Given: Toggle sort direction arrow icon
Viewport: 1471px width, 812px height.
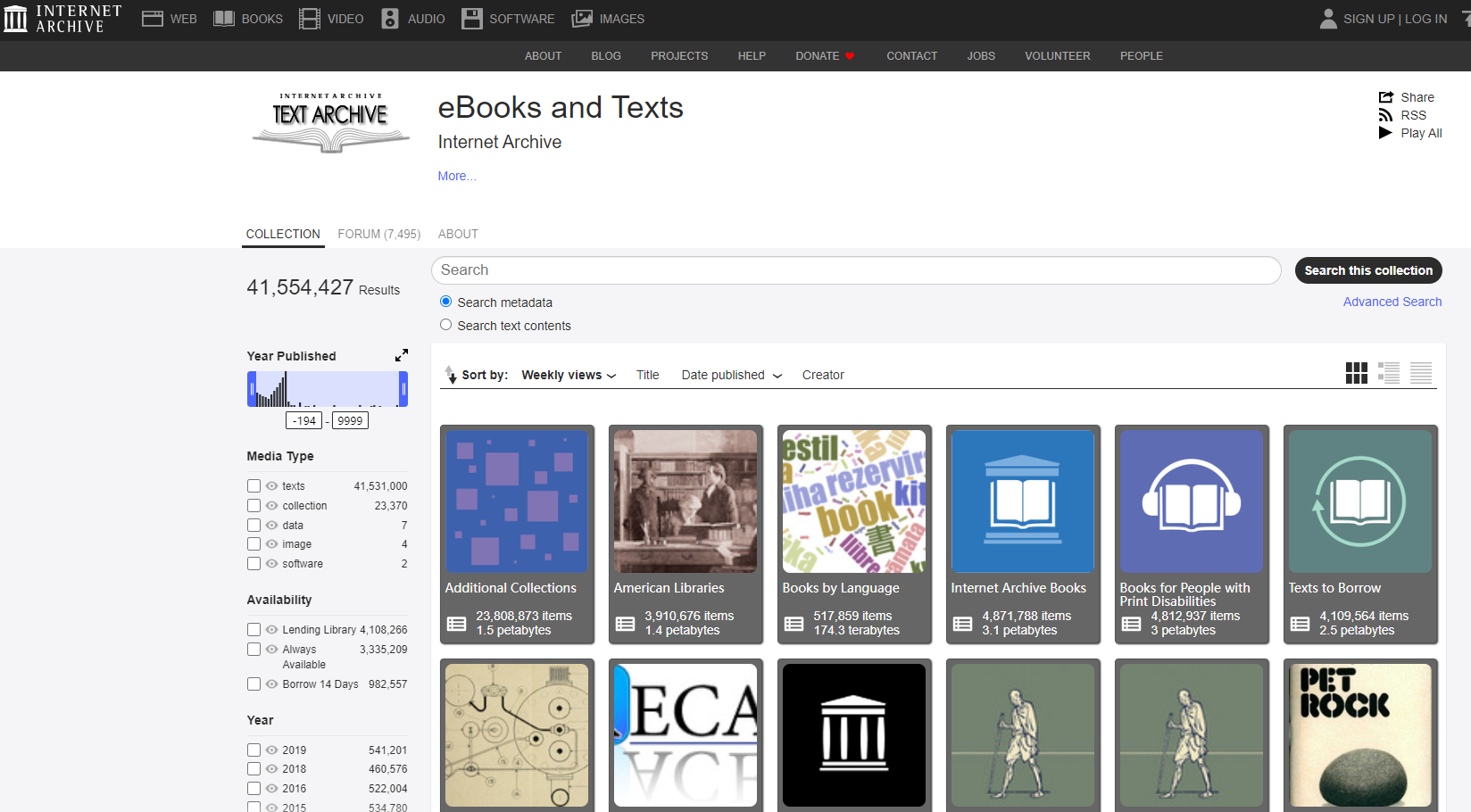Looking at the screenshot, I should pyautogui.click(x=451, y=375).
